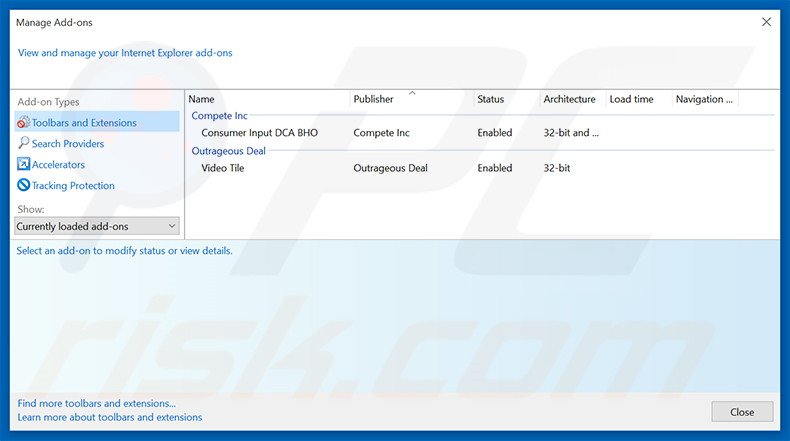
Task: Click the Tracking Protection icon
Action: tap(24, 186)
